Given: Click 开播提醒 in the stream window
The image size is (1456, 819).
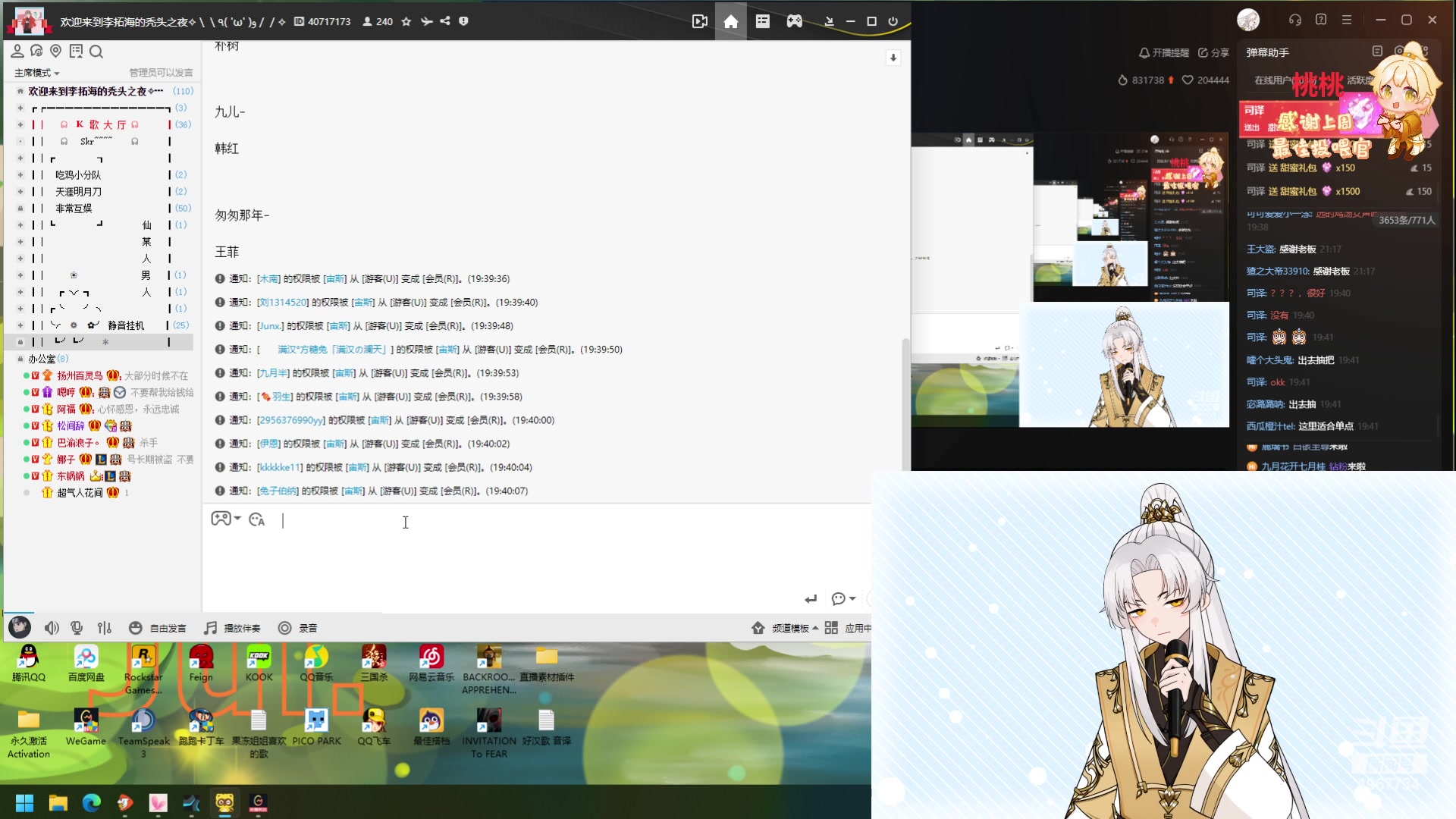Looking at the screenshot, I should coord(1164,53).
